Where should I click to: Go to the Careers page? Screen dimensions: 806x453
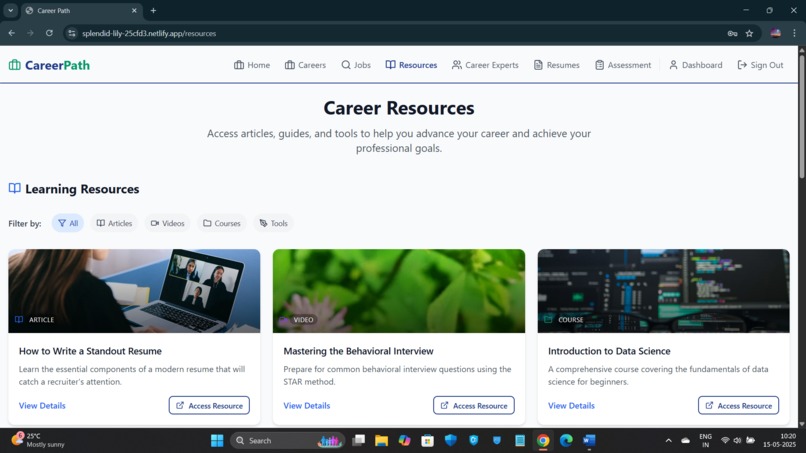305,65
